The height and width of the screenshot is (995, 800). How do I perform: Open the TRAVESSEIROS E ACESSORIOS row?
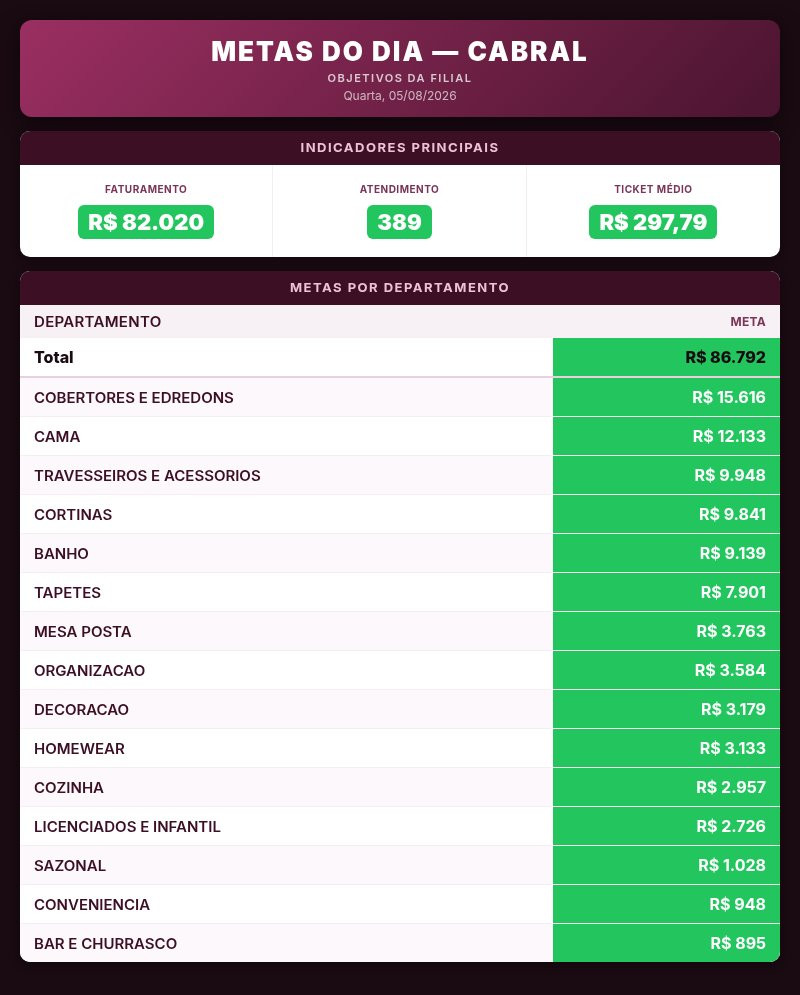400,475
